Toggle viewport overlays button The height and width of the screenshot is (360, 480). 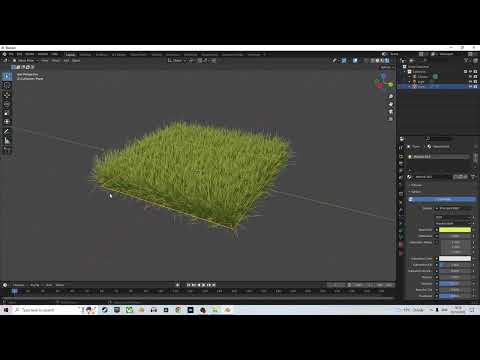[356, 61]
